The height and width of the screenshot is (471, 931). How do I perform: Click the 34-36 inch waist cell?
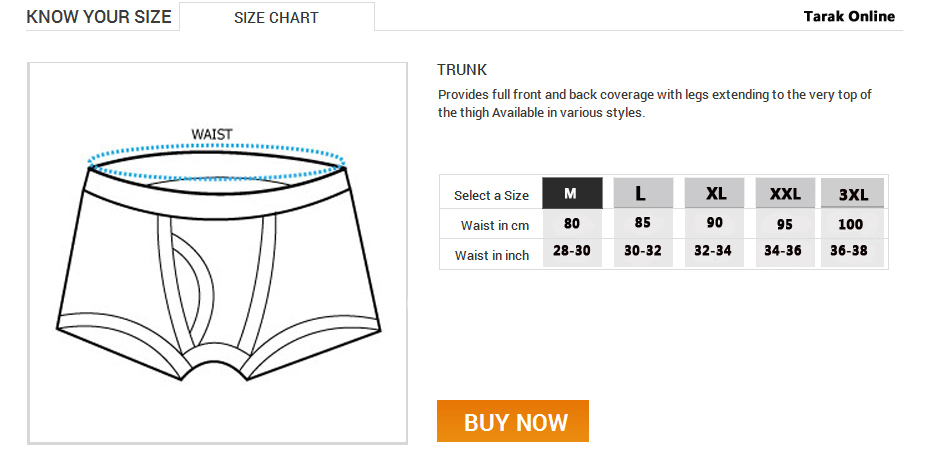785,252
